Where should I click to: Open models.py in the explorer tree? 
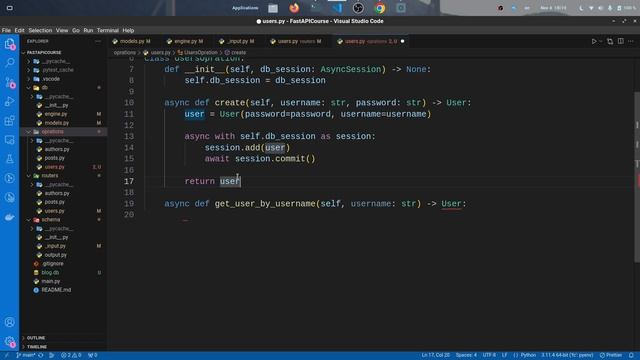[57, 123]
